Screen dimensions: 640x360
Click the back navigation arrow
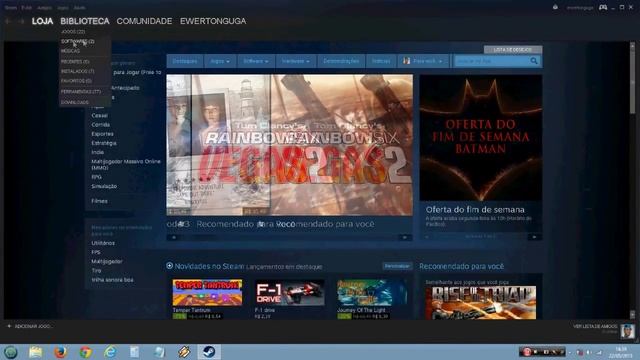click(8, 21)
